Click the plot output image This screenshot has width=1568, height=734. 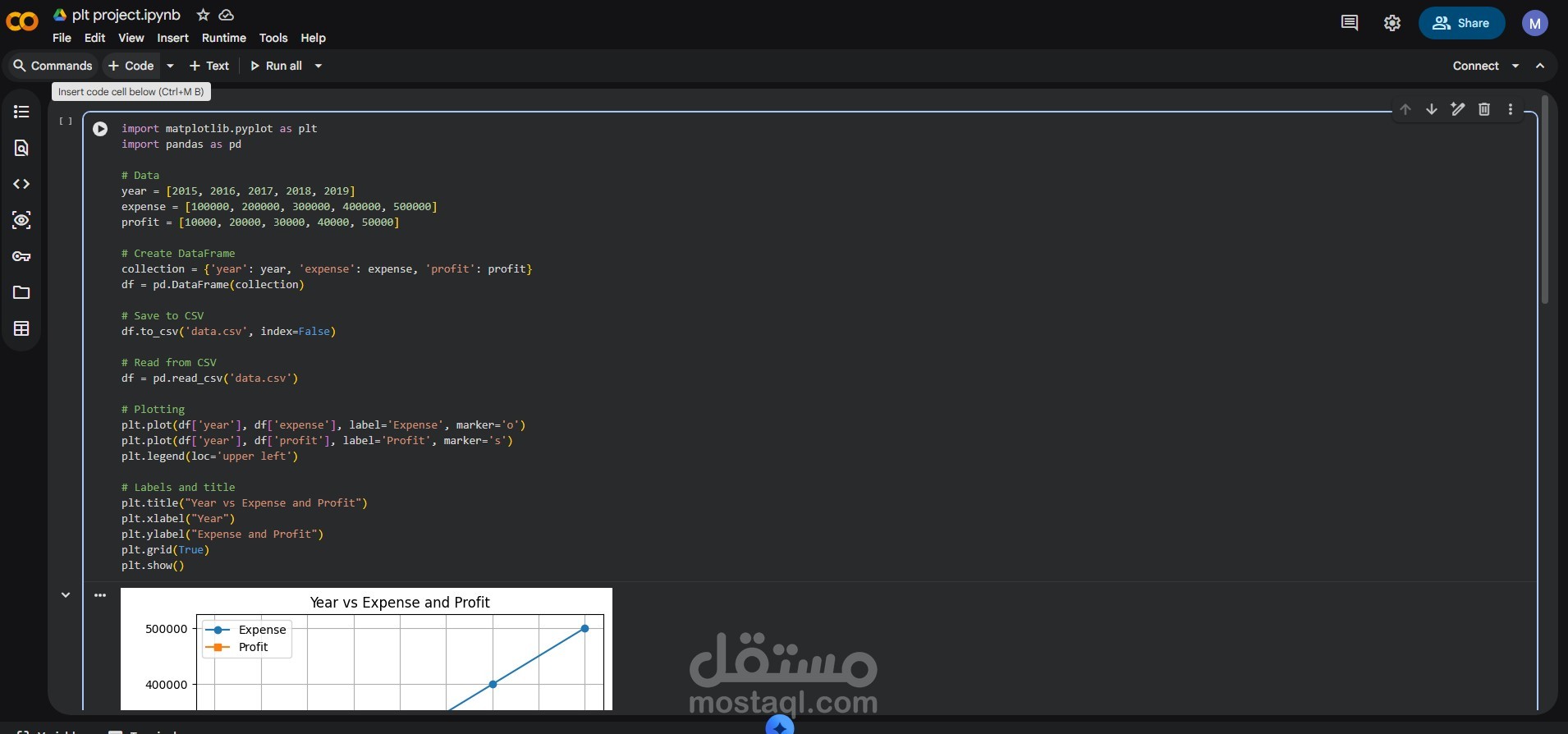pyautogui.click(x=366, y=649)
